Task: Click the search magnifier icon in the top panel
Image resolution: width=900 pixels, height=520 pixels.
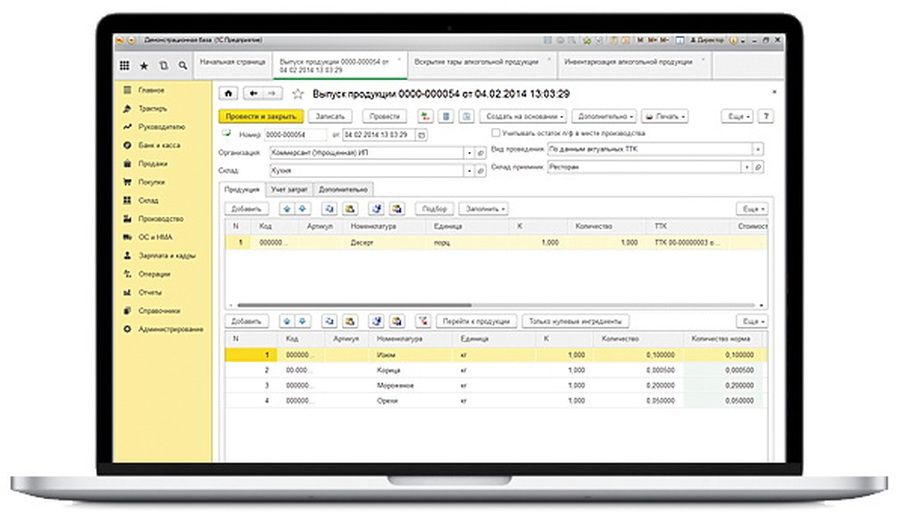Action: pos(183,65)
